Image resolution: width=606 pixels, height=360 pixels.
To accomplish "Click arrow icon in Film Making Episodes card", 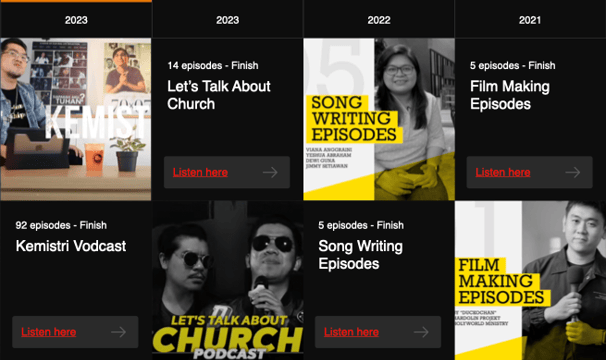I will click(x=573, y=172).
